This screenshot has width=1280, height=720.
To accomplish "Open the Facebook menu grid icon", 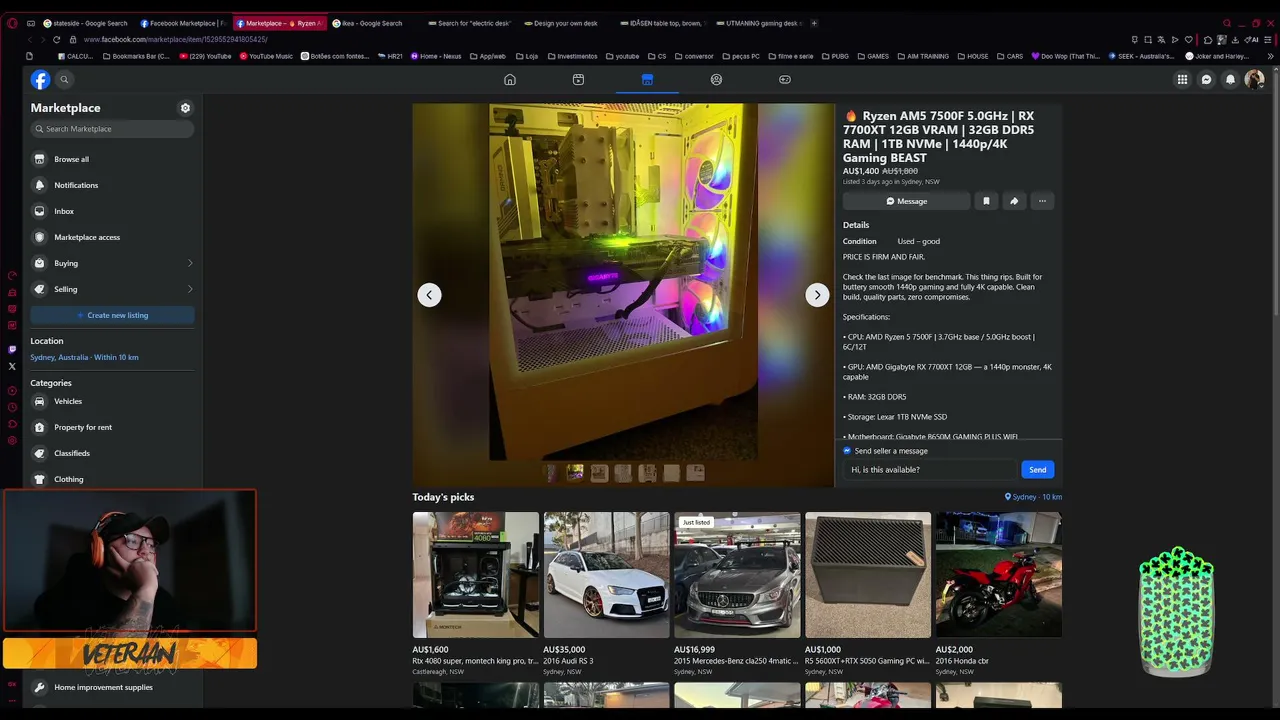I will [x=1182, y=80].
